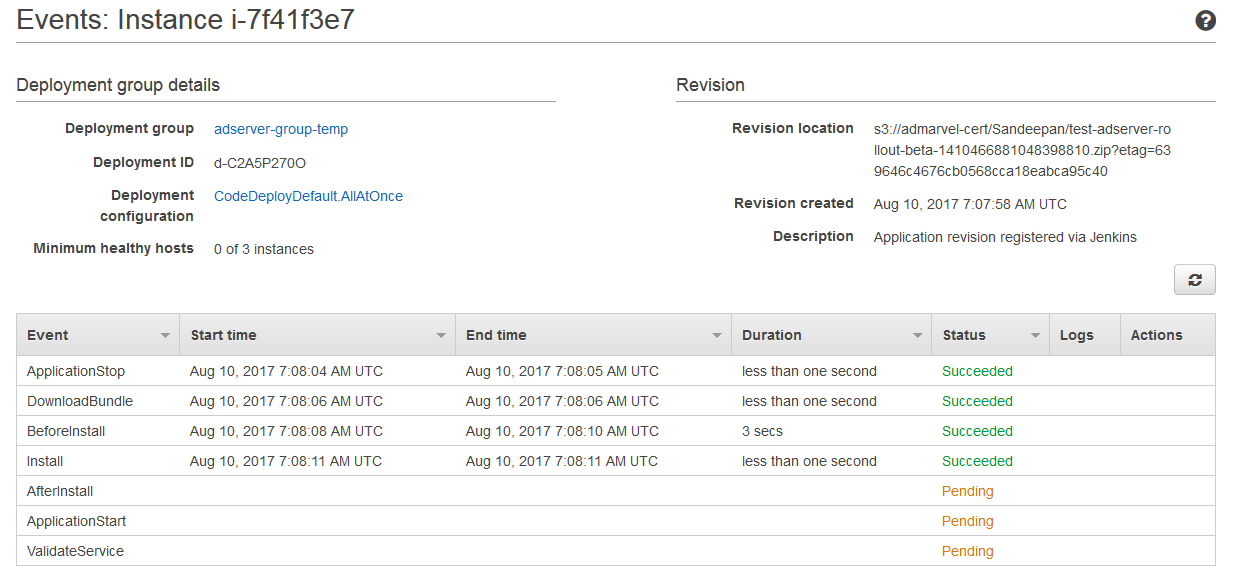The image size is (1234, 580).
Task: Open the Start time column filter arrow
Action: click(441, 336)
